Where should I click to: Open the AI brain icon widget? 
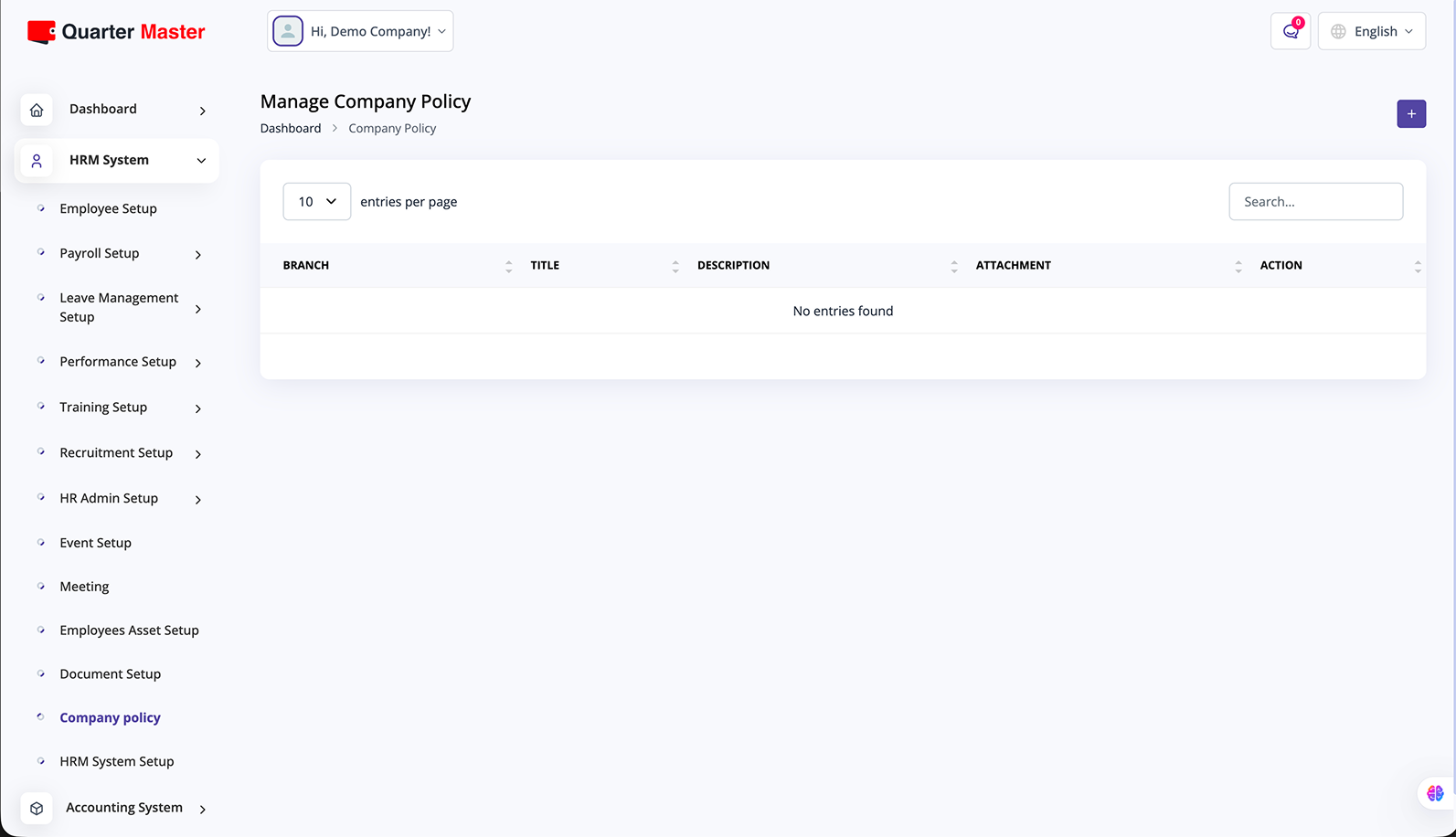[1434, 793]
